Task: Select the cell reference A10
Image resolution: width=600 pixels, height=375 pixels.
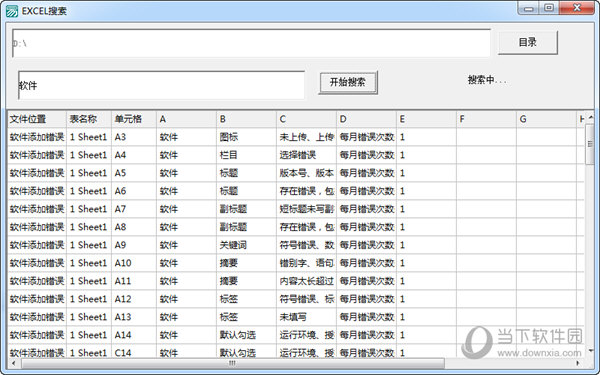Action: [134, 263]
